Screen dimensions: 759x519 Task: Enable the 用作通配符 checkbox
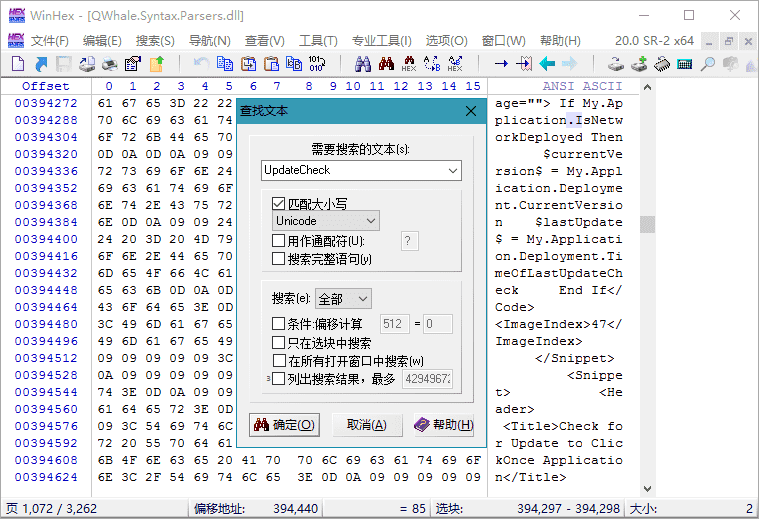tap(279, 241)
